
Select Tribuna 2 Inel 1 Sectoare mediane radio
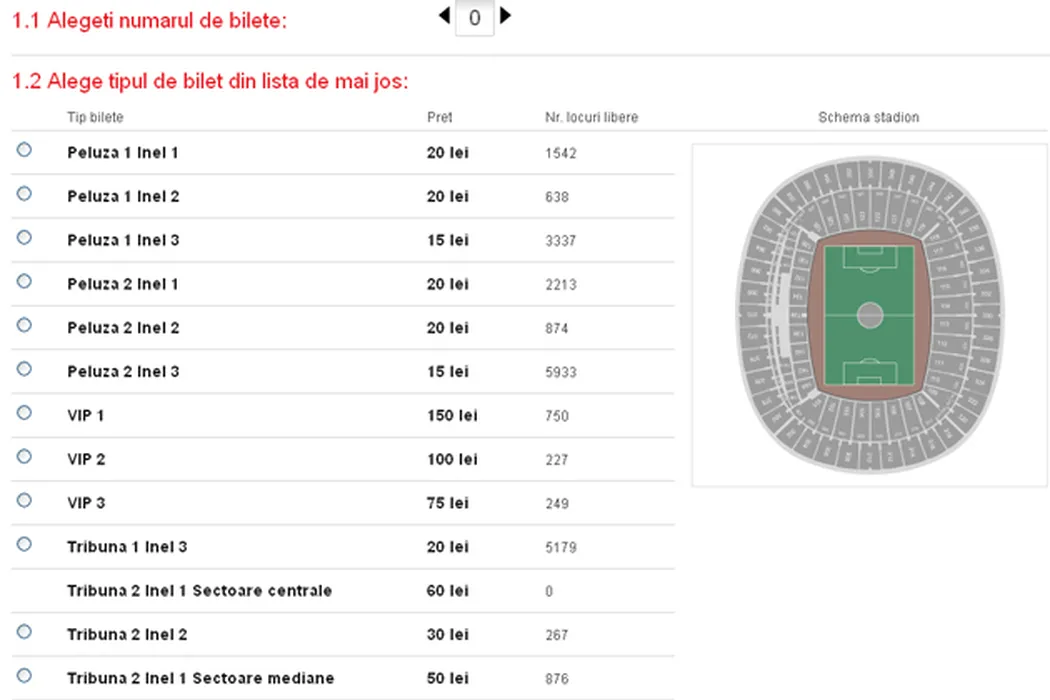tap(24, 675)
